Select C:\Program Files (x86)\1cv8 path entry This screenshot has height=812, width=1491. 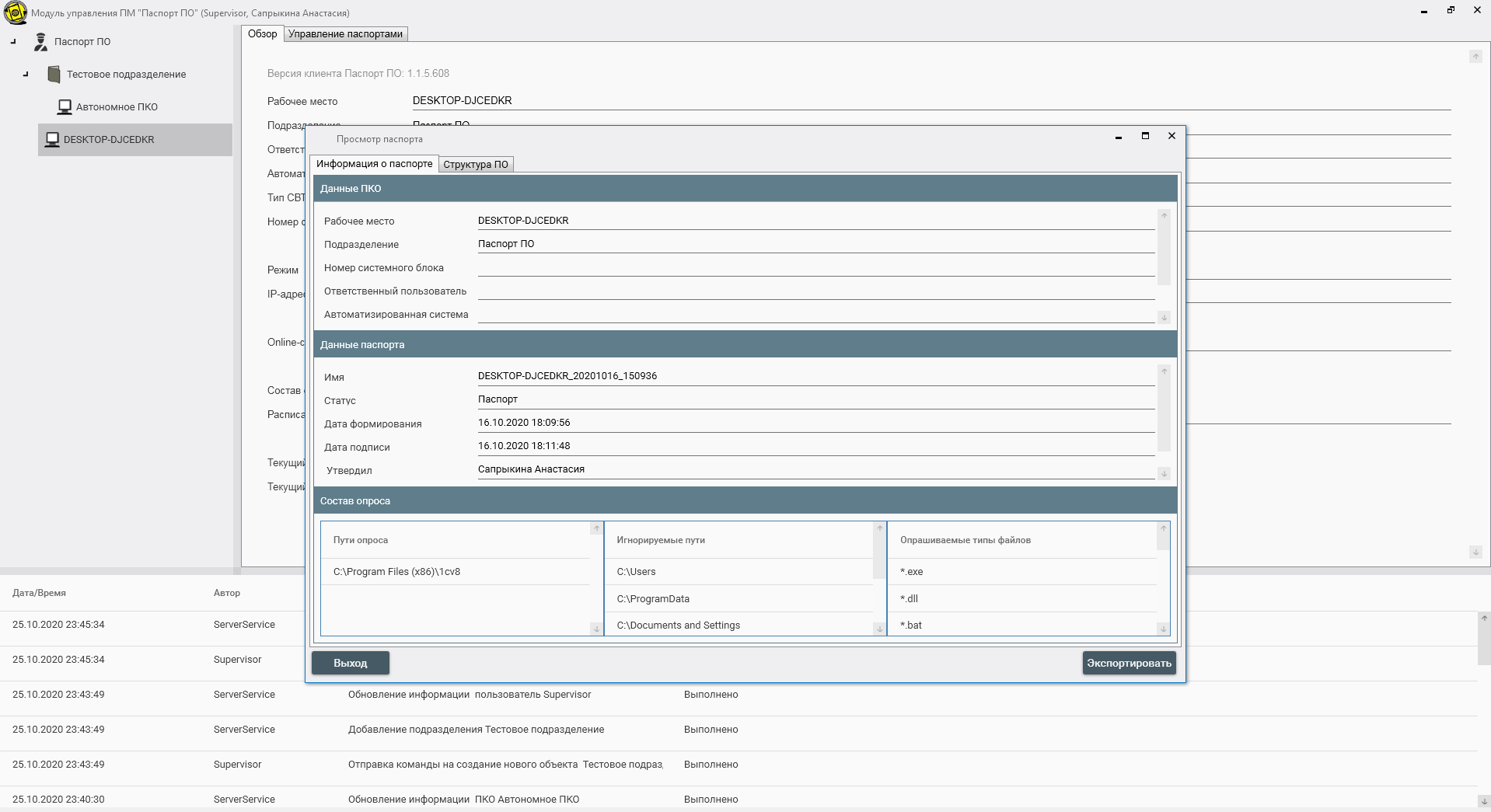(x=396, y=572)
